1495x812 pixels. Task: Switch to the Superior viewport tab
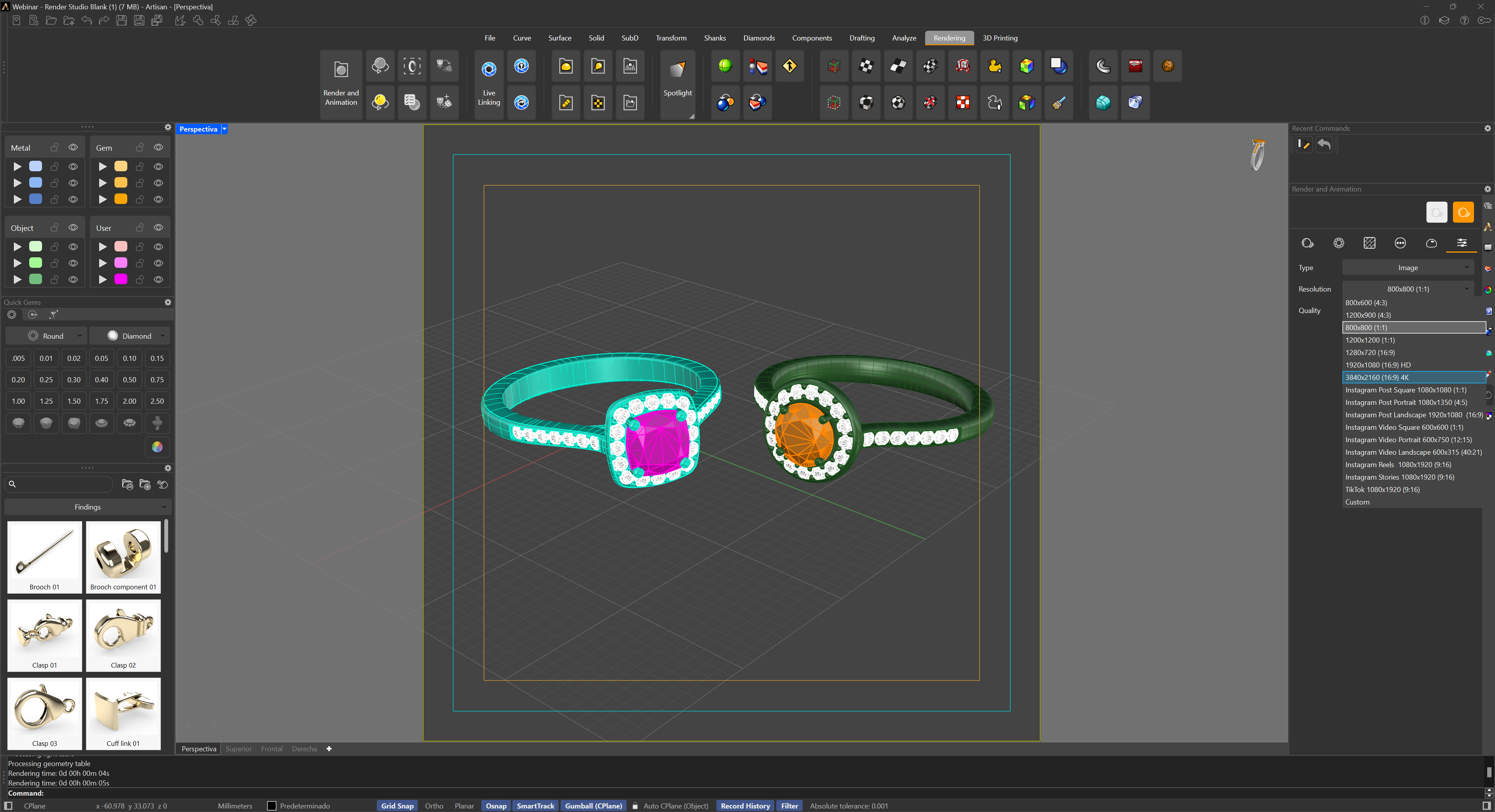239,749
